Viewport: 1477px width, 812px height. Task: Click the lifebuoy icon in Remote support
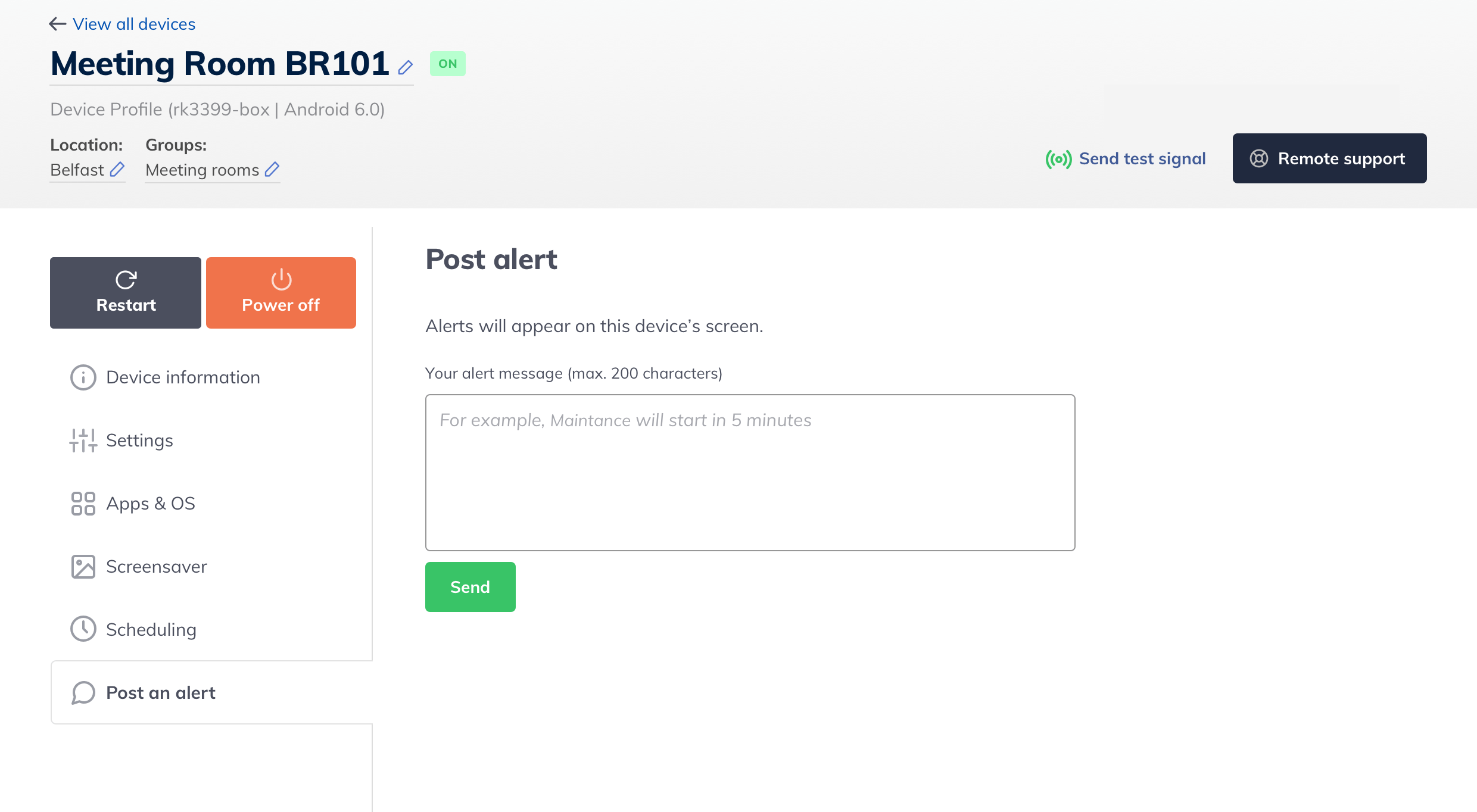1259,158
